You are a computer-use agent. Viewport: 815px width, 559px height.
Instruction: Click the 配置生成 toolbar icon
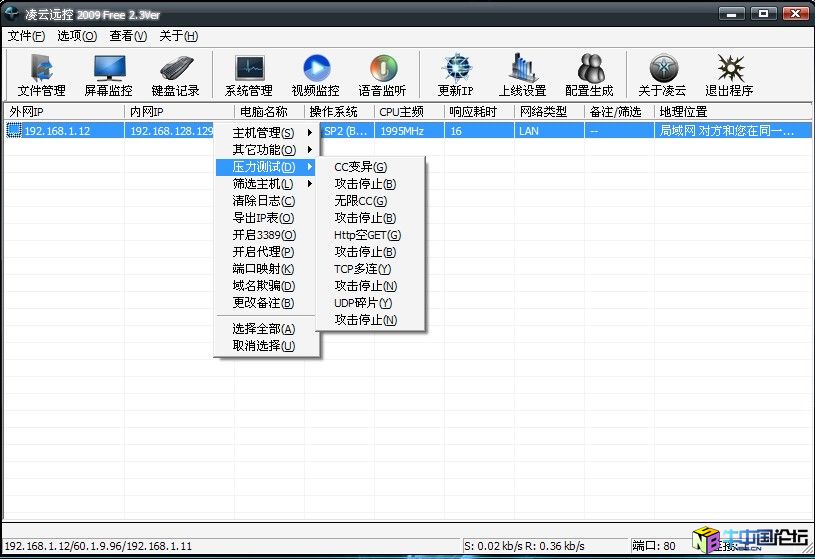[589, 74]
